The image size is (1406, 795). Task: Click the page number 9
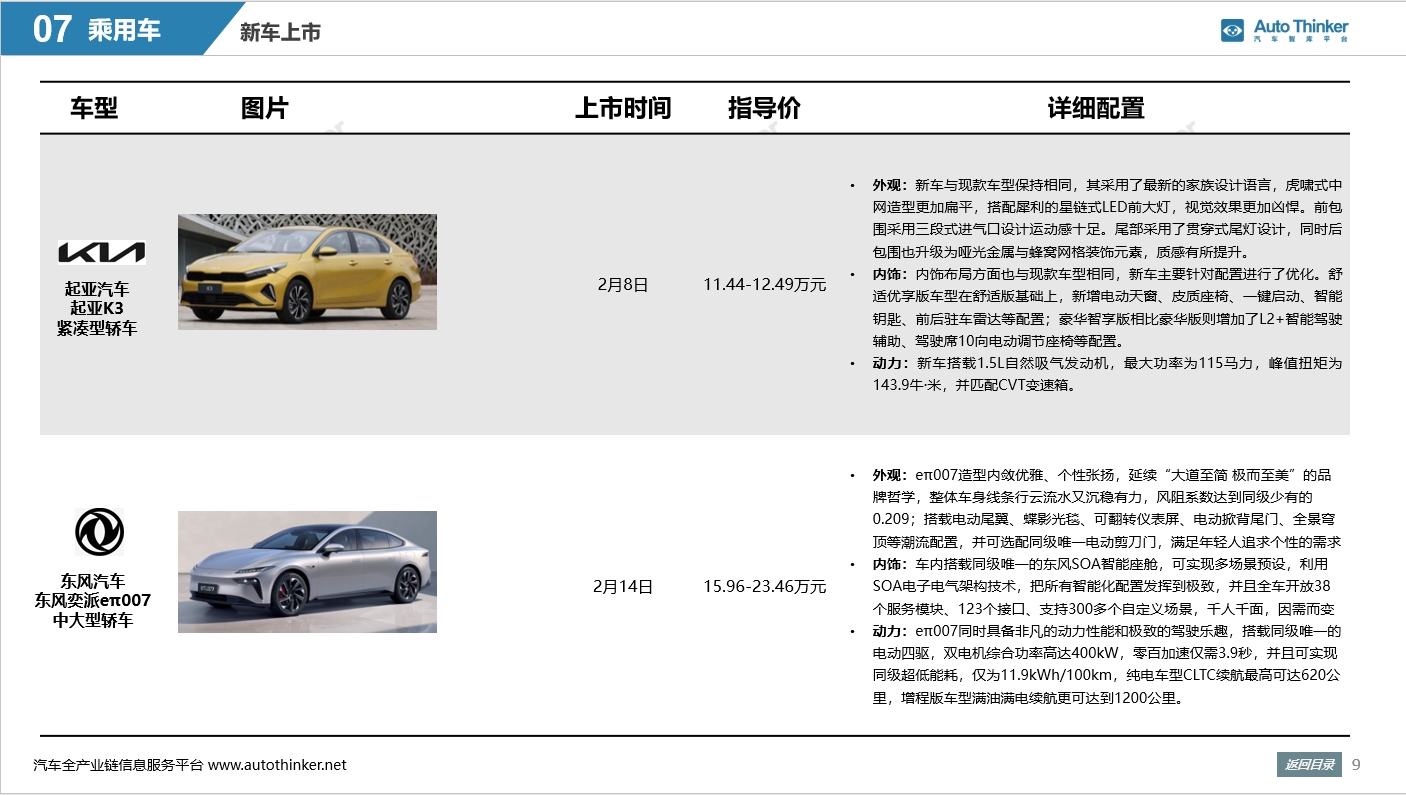coord(1356,765)
